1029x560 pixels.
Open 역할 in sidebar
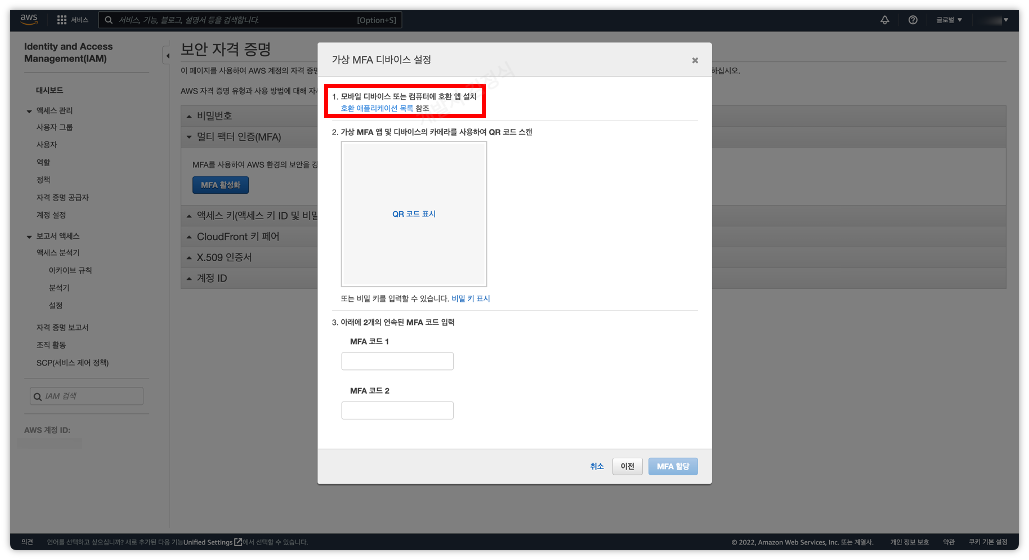point(43,162)
